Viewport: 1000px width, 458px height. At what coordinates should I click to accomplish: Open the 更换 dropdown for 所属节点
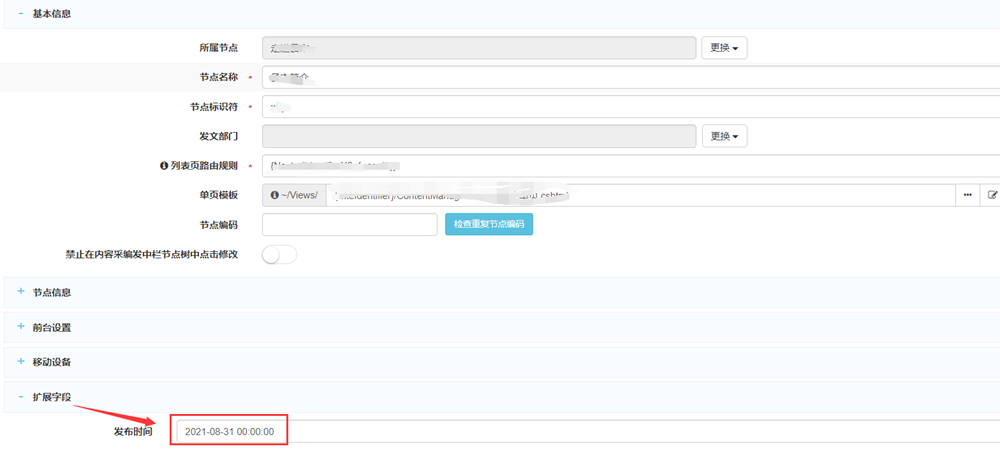tap(725, 48)
